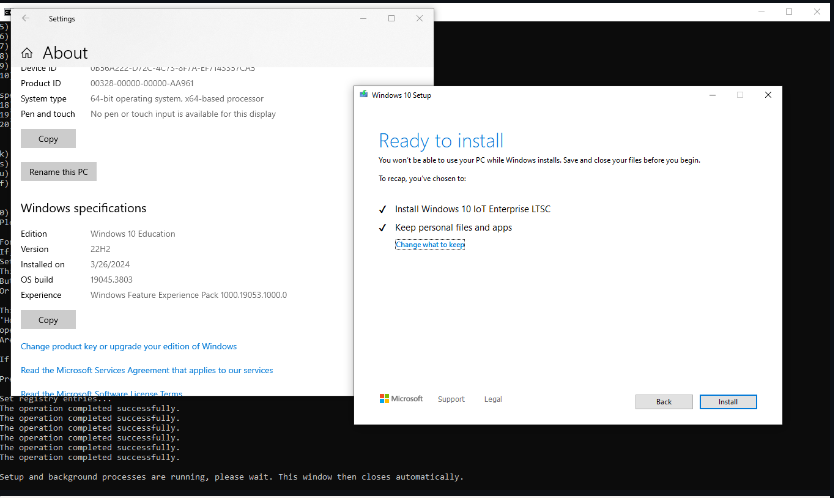The height and width of the screenshot is (498, 834).
Task: Click the Setup and background processes console line
Action: pos(232,477)
